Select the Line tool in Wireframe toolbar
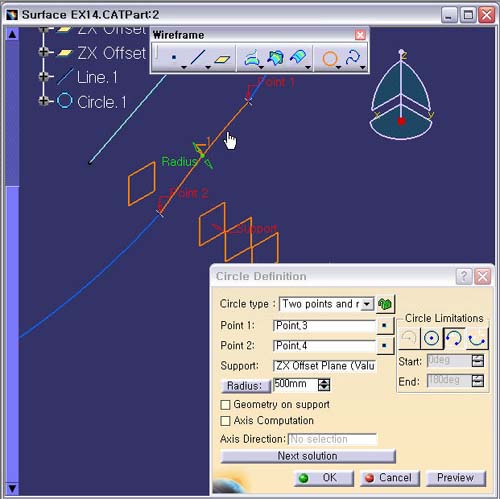The image size is (500, 499). point(198,58)
